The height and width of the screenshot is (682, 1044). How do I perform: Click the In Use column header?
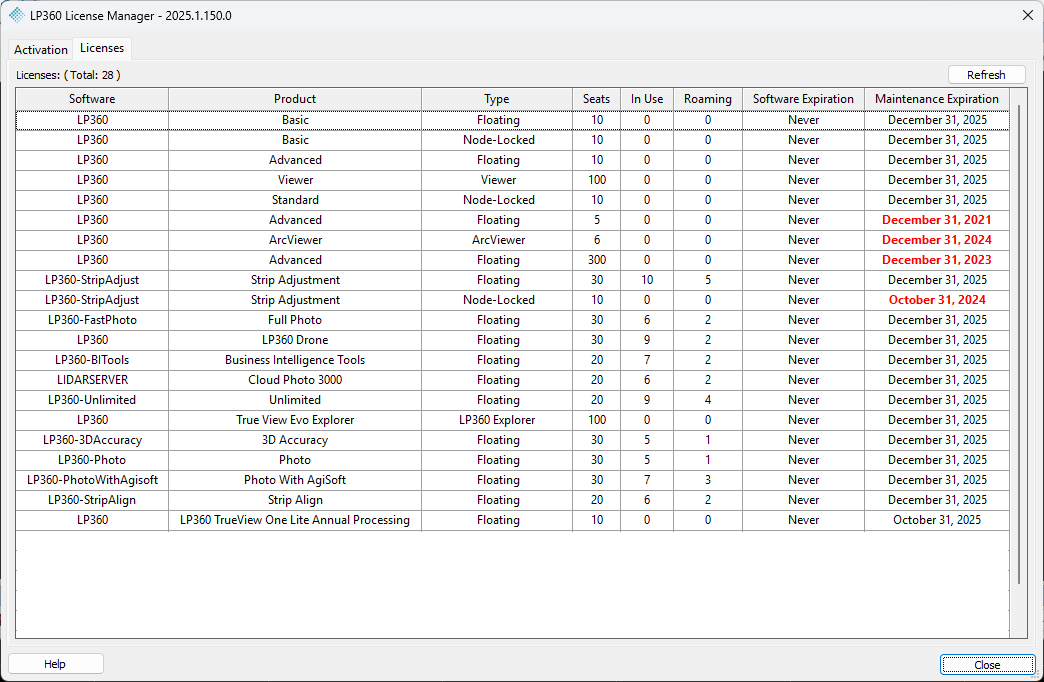[647, 99]
